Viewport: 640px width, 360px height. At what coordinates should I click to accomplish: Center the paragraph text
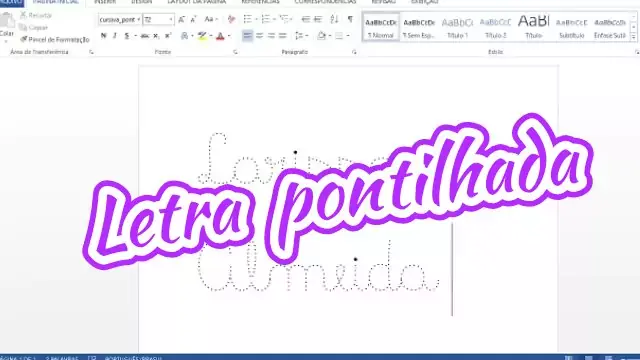(259, 36)
